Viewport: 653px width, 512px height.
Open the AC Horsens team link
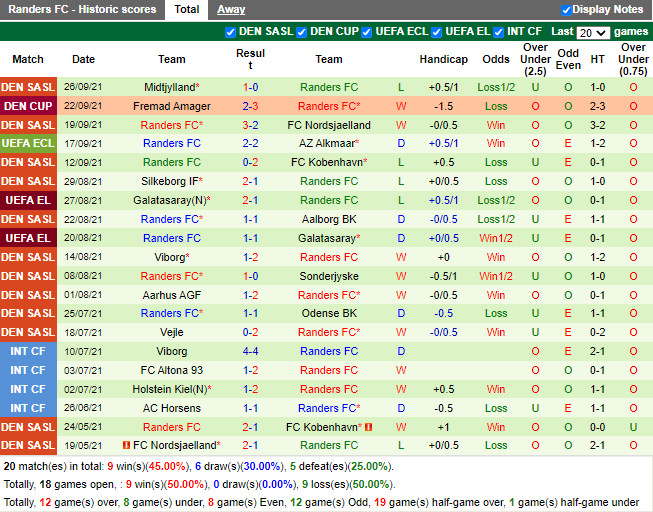[172, 408]
